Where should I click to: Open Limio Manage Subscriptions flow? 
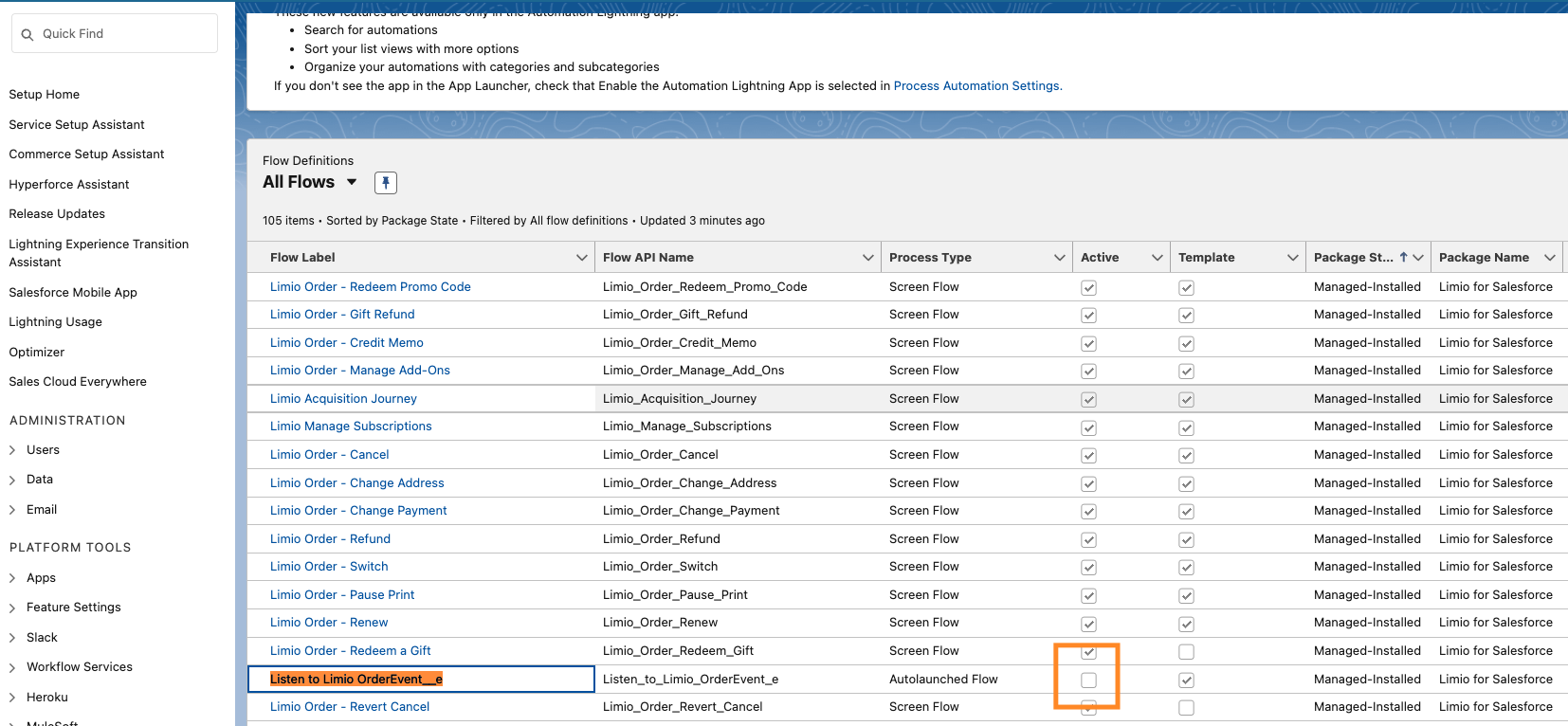[x=351, y=426]
